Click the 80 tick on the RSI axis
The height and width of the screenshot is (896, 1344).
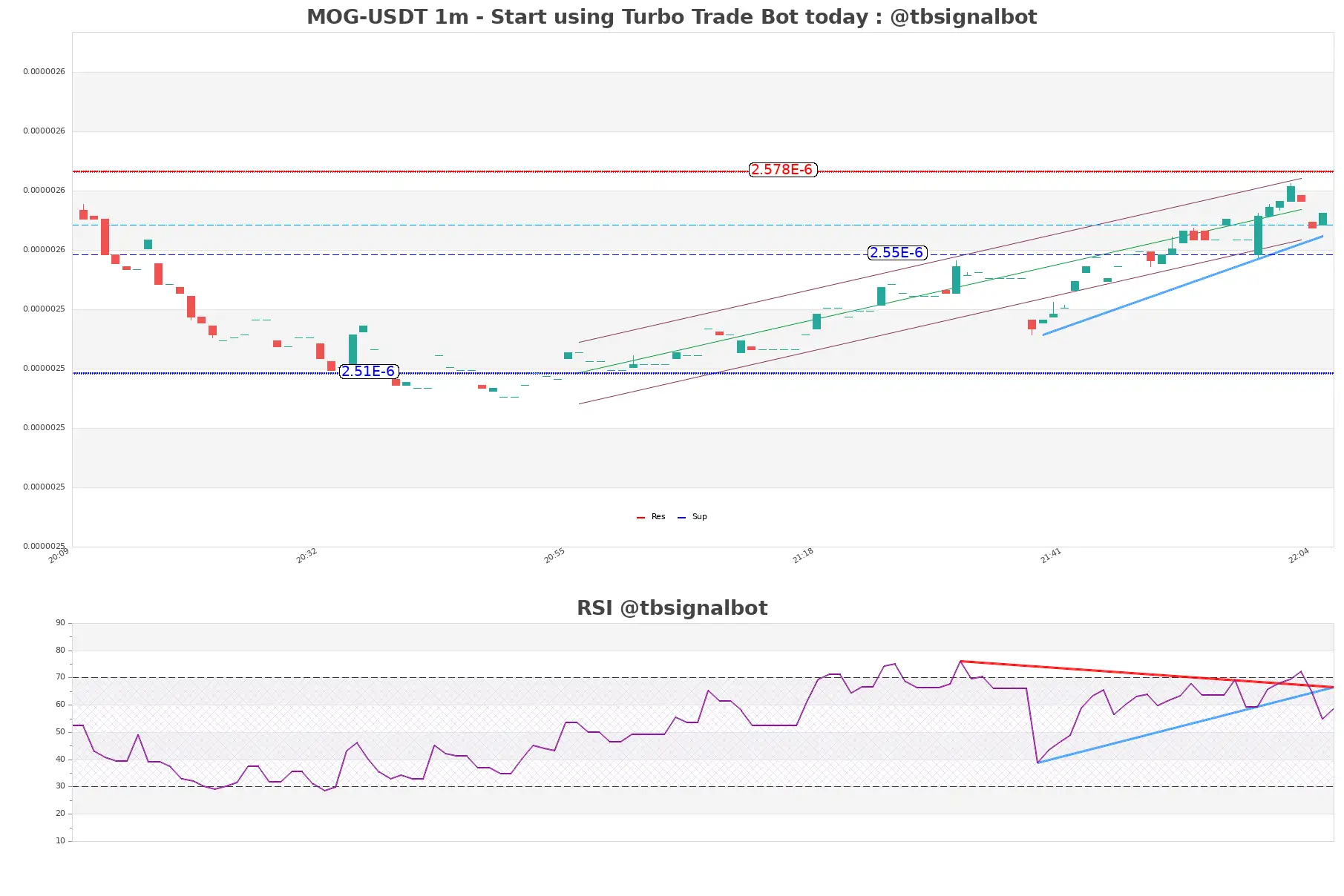60,650
